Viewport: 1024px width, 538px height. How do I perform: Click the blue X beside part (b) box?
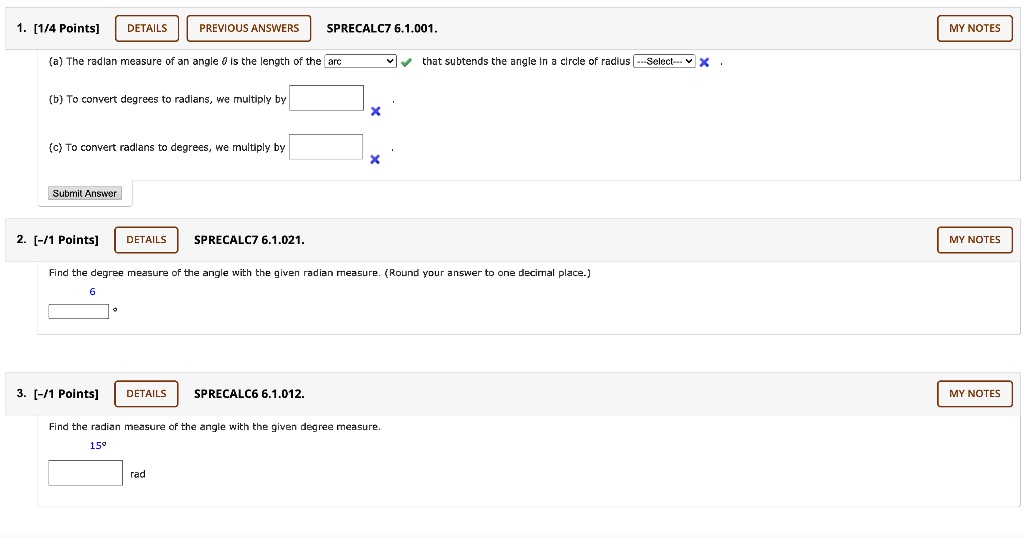[376, 112]
